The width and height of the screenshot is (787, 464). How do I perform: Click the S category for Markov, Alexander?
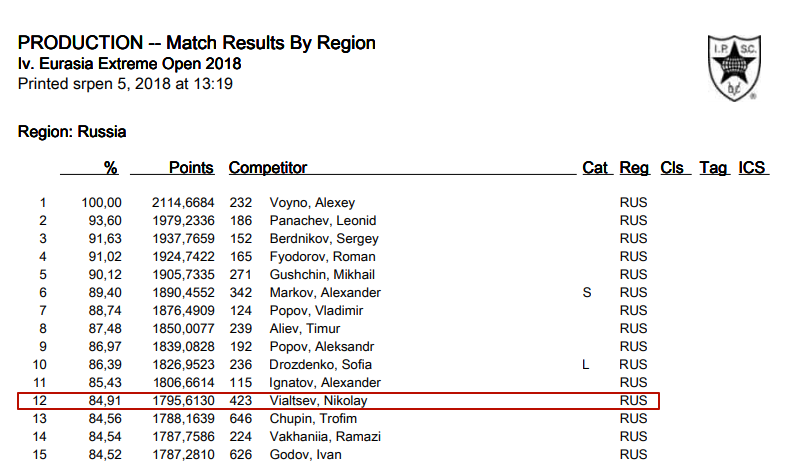tap(587, 293)
